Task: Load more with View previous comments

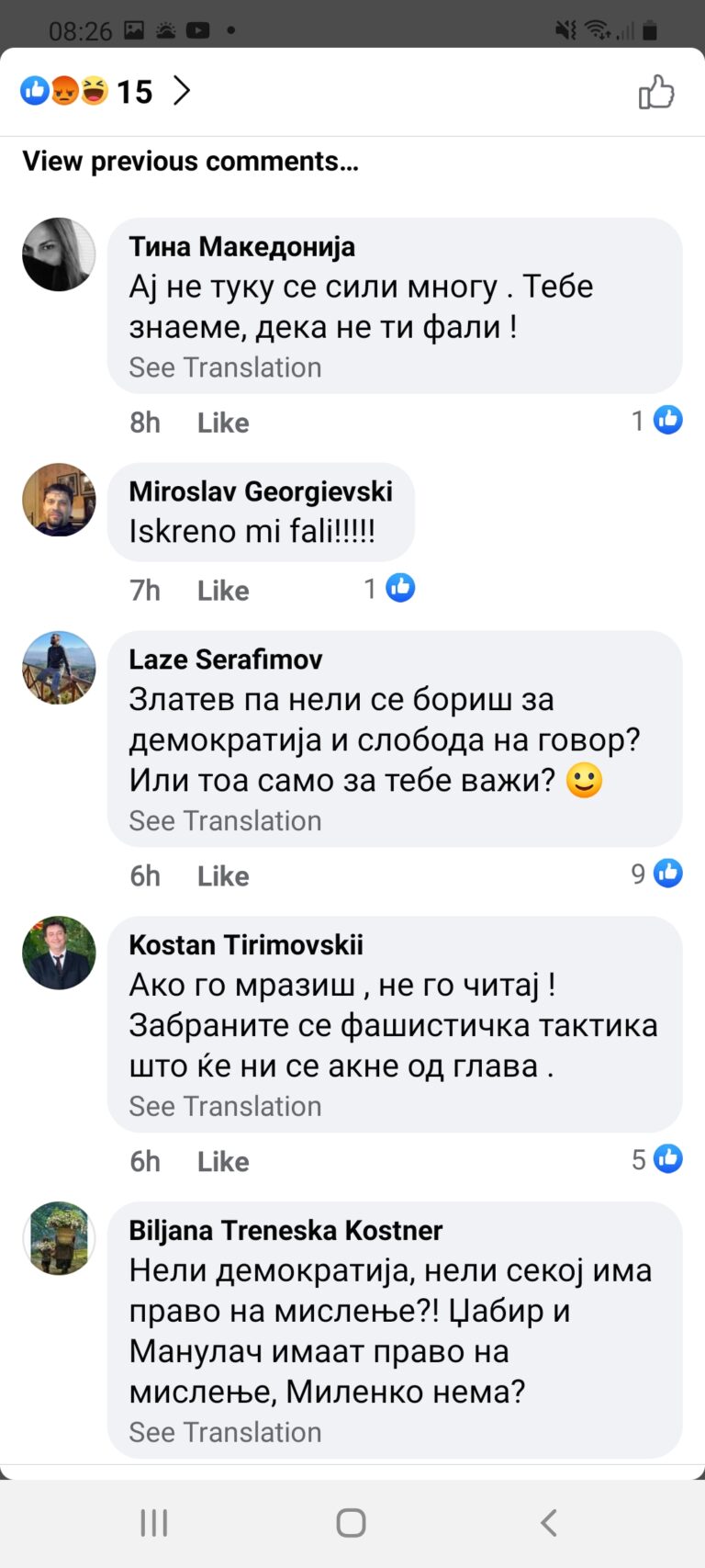Action: [190, 161]
